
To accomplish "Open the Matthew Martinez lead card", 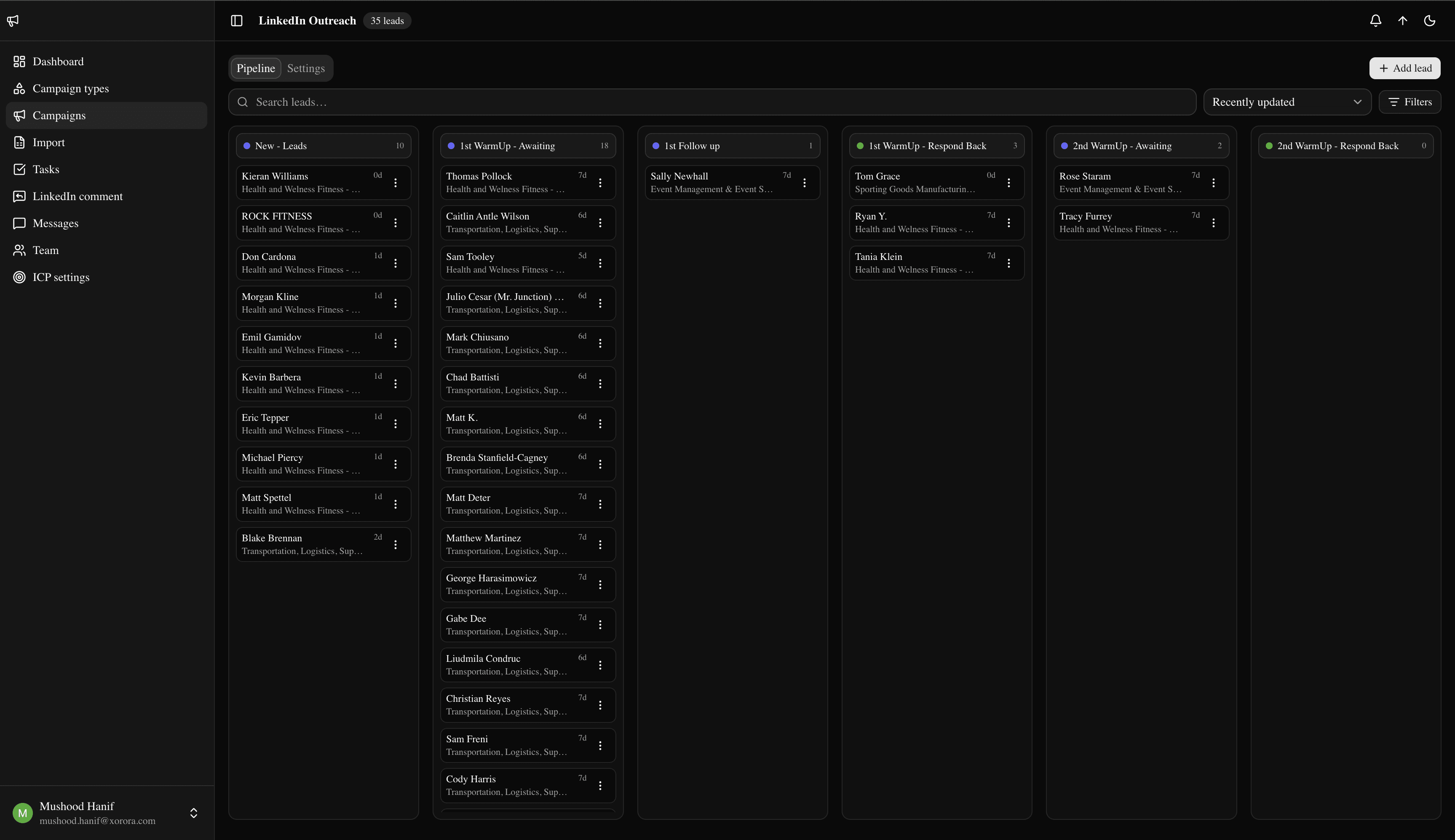I will tap(528, 545).
